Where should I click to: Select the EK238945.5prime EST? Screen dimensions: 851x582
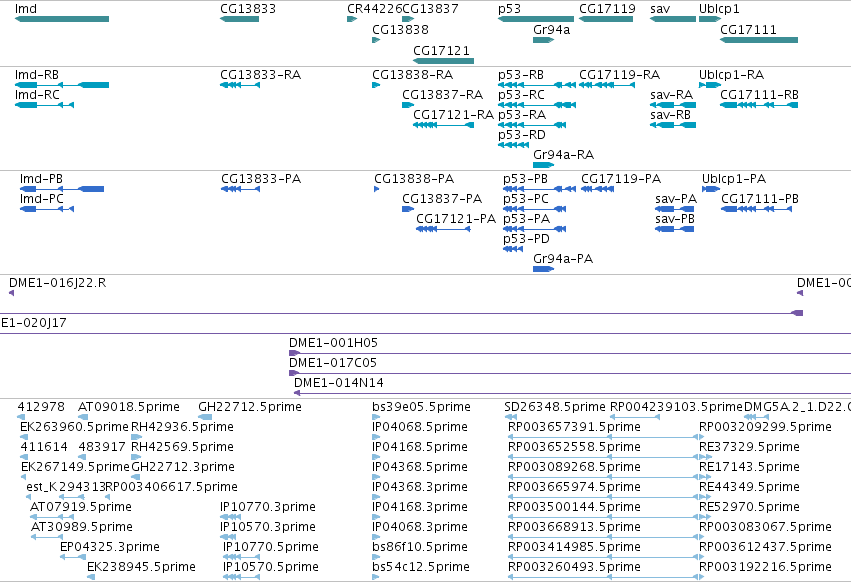pos(91,577)
